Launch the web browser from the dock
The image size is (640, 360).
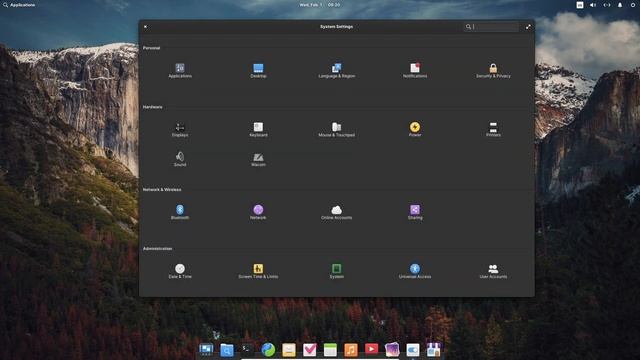coord(268,349)
